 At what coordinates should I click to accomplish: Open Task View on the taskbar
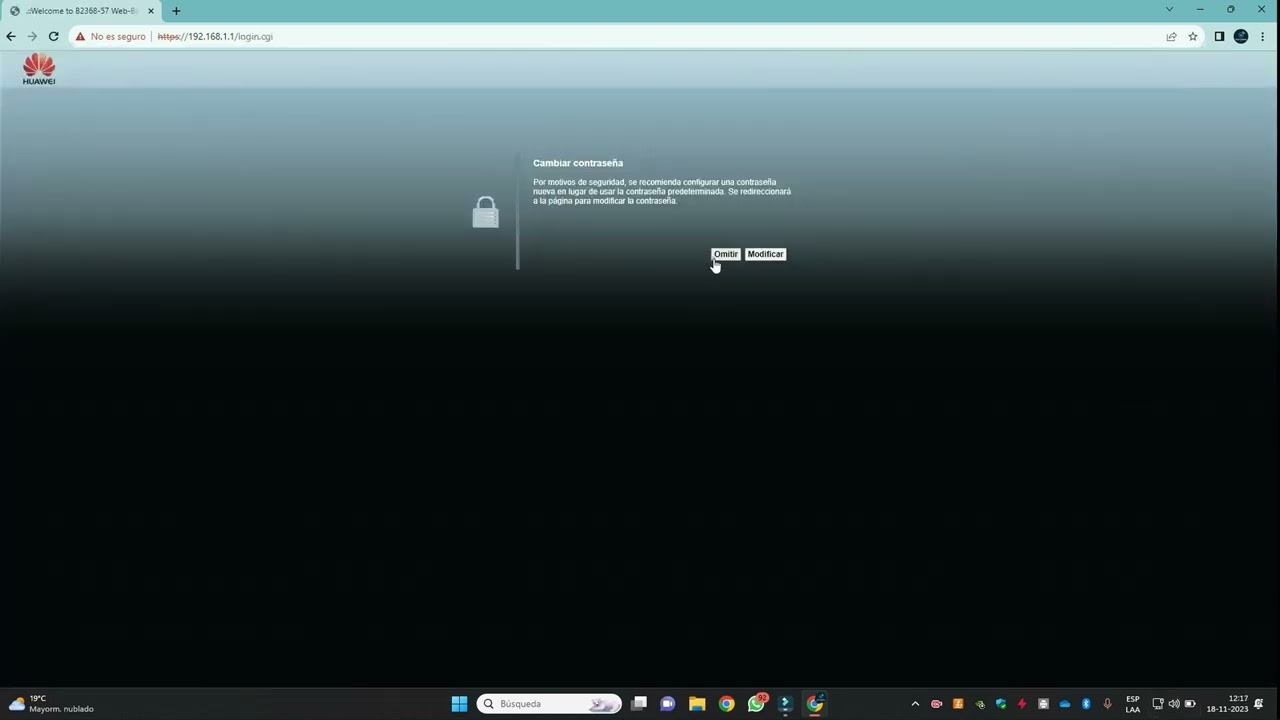[639, 704]
